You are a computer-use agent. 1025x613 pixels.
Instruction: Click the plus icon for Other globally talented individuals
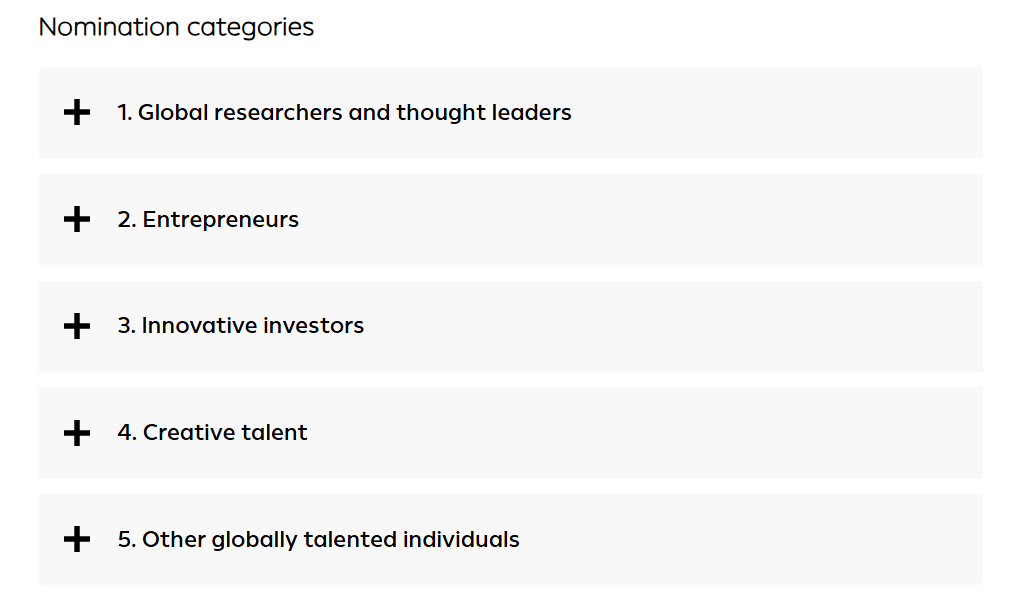click(x=76, y=539)
